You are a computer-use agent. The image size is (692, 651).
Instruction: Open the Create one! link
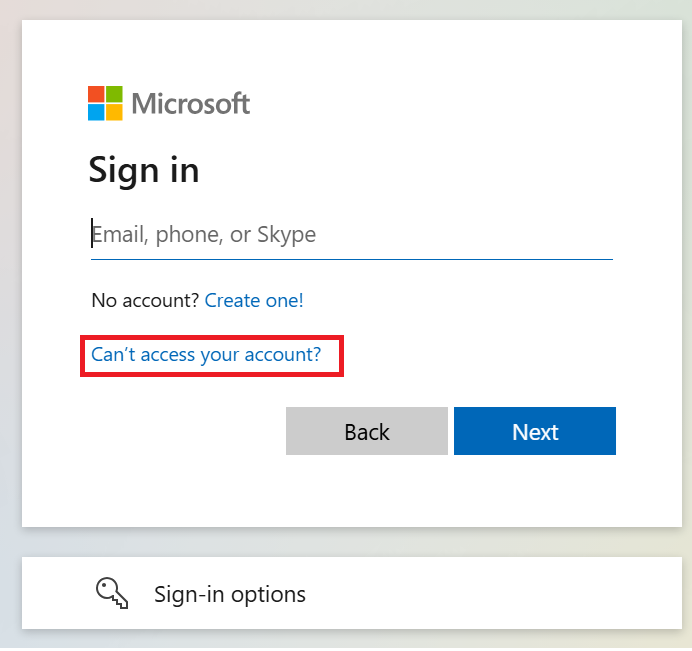pos(254,301)
